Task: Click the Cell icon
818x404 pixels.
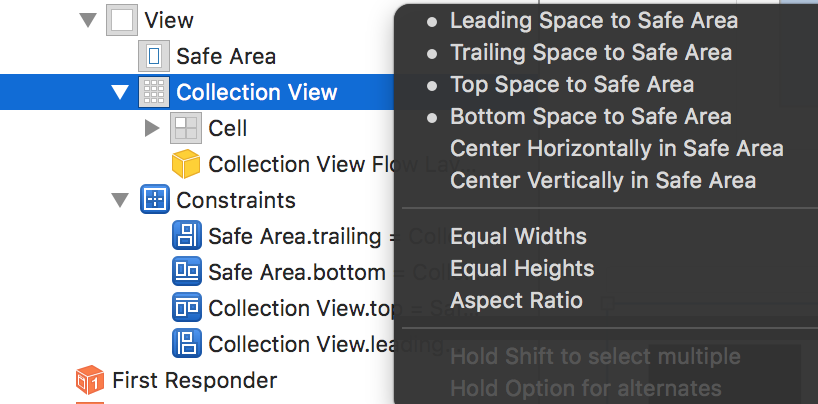Action: [186, 128]
